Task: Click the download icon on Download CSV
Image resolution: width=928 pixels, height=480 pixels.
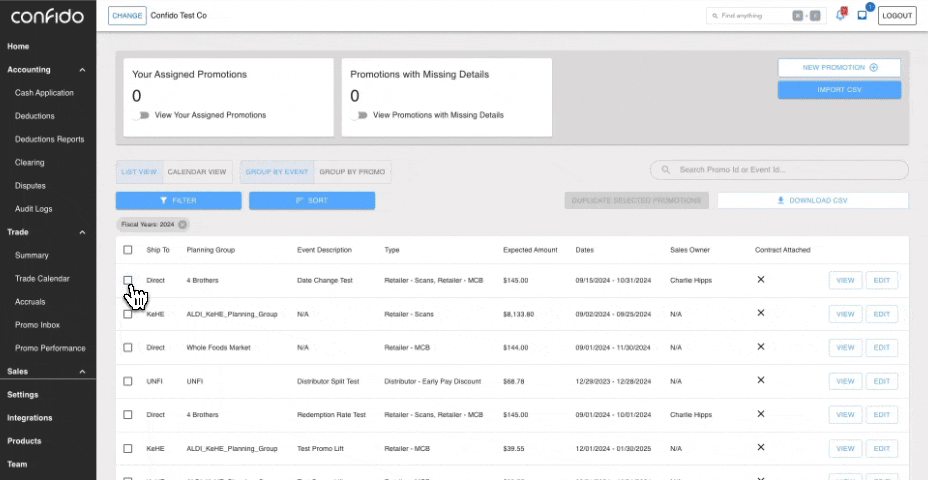Action: click(x=781, y=201)
